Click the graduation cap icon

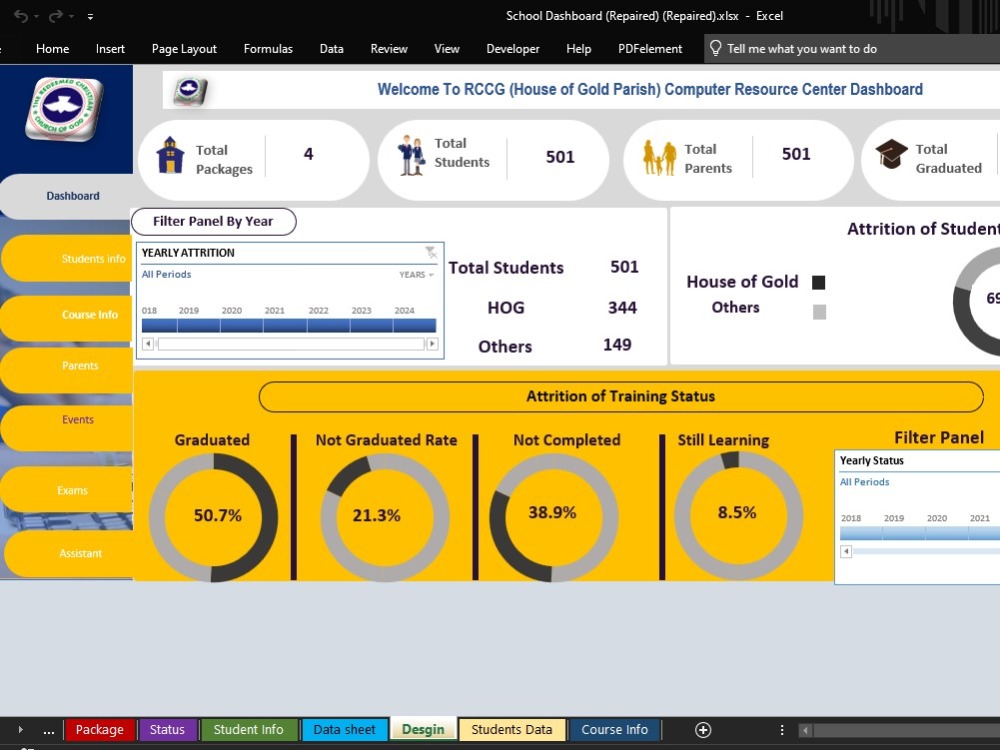[891, 154]
